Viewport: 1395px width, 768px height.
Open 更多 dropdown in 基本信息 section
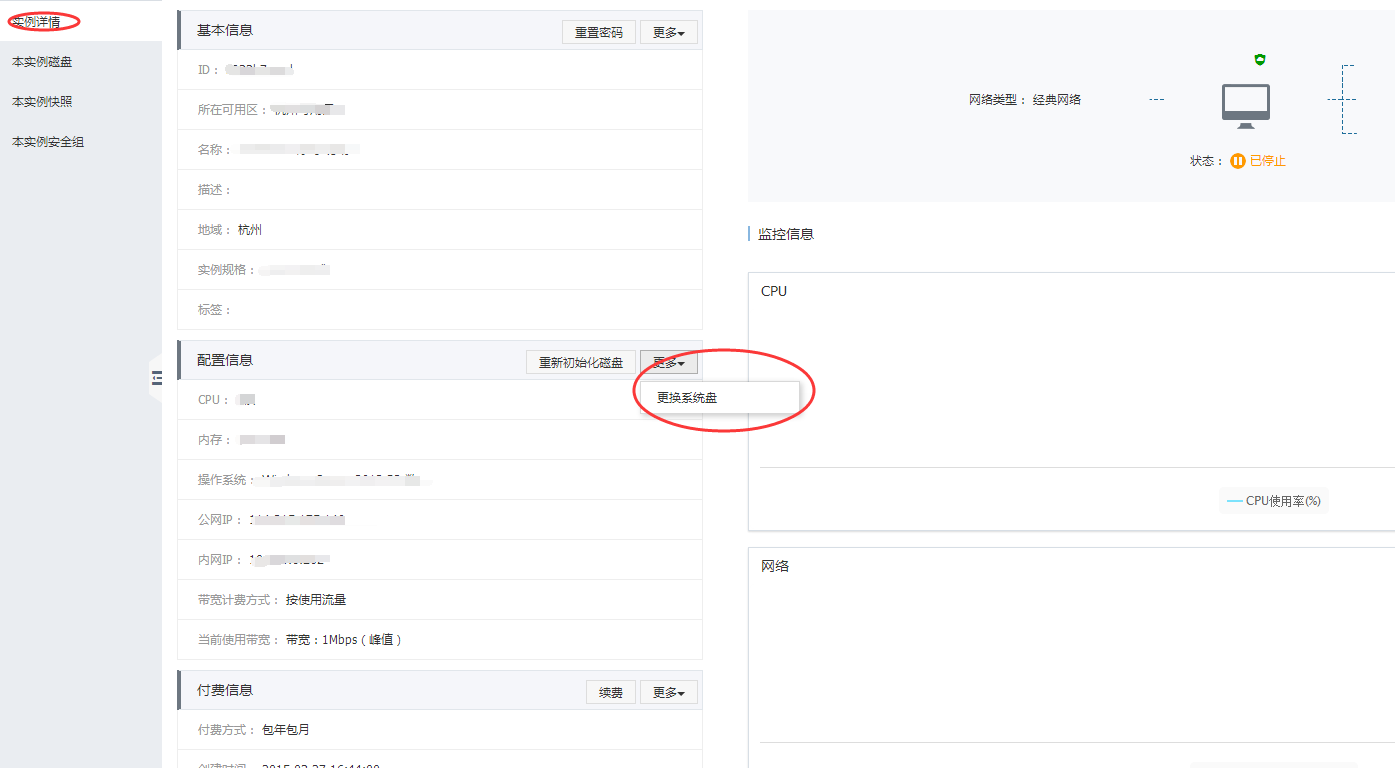[668, 32]
